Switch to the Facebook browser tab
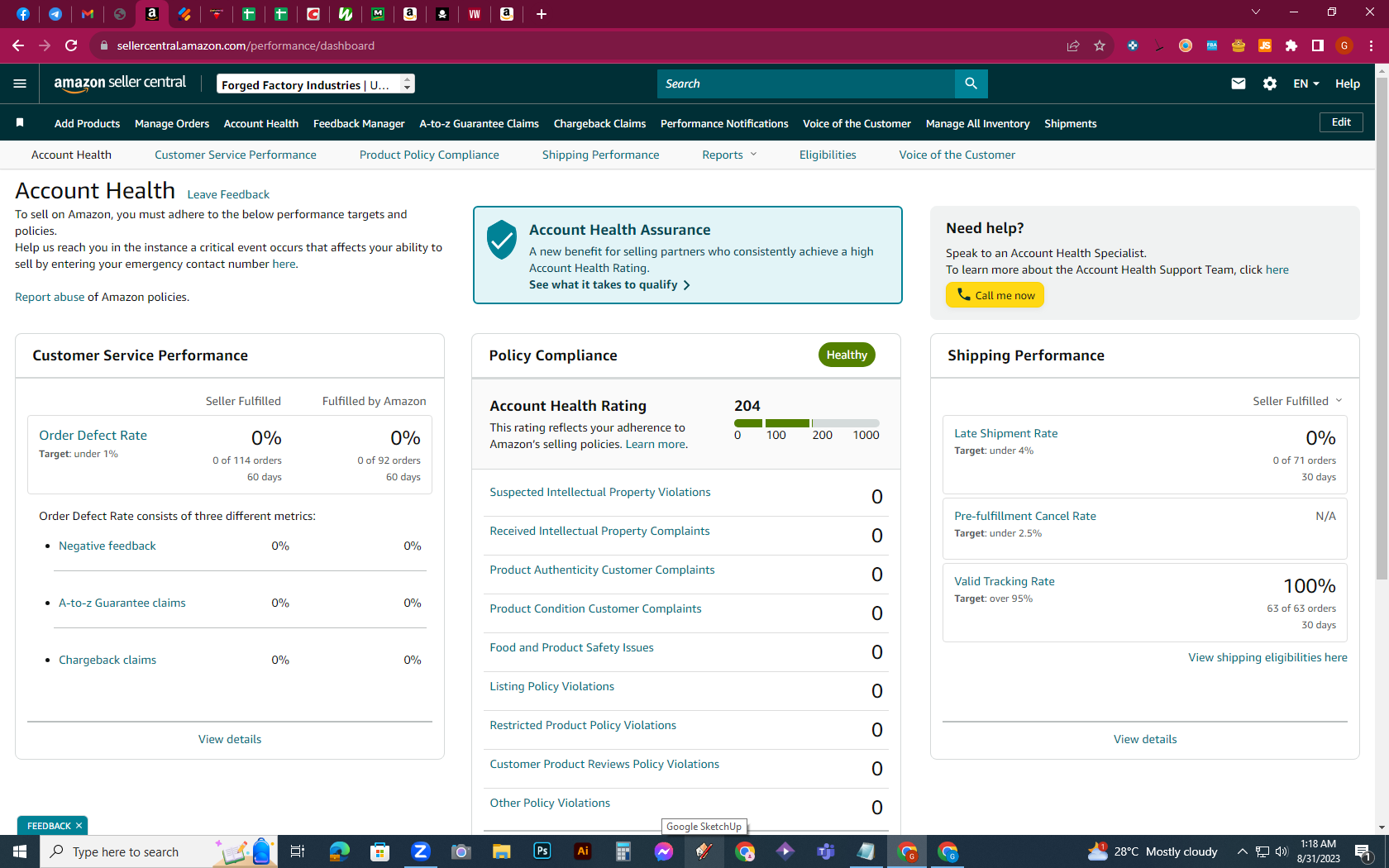The width and height of the screenshot is (1389, 868). pyautogui.click(x=22, y=14)
